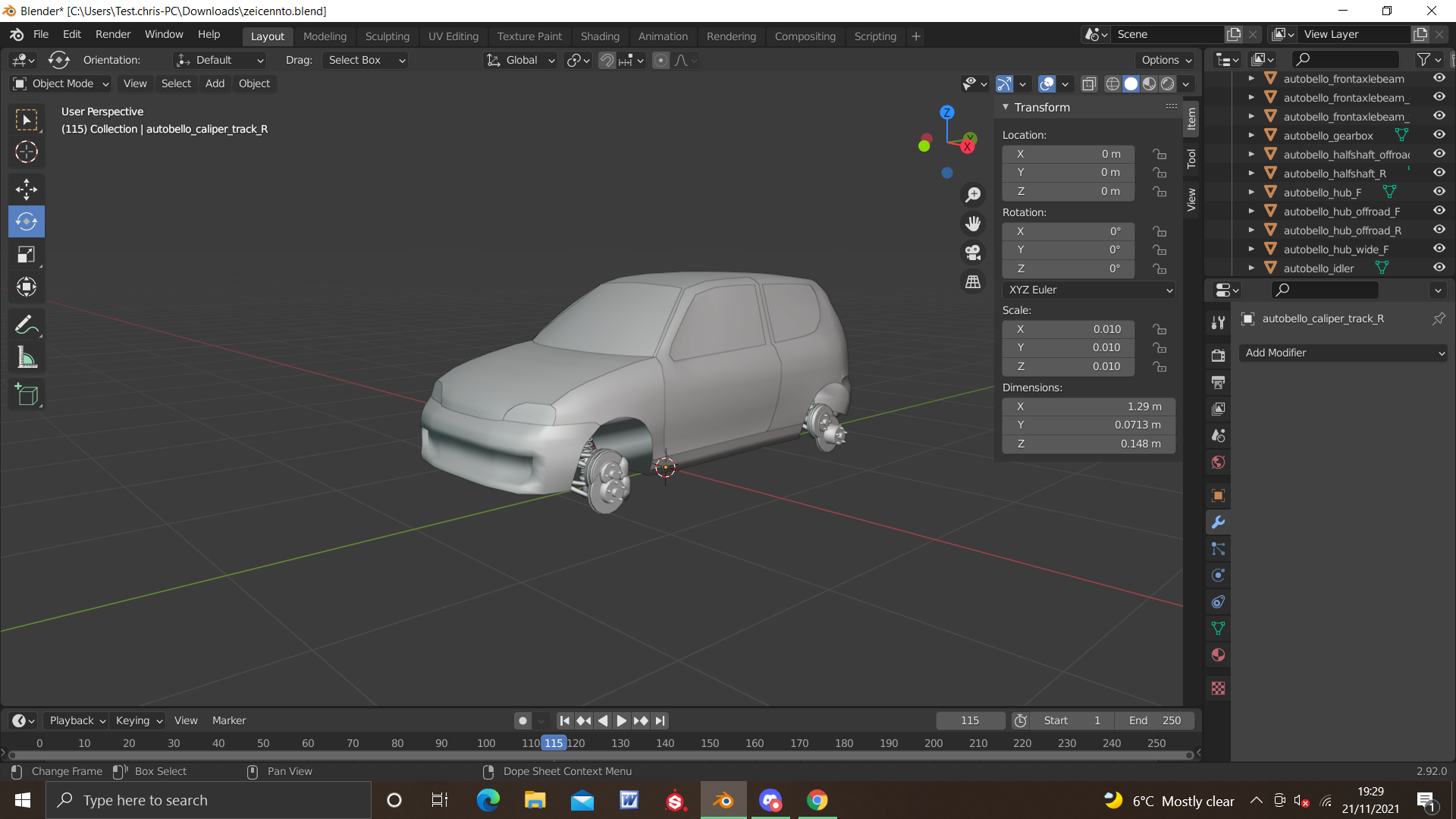Open the viewport Options button

[1166, 60]
